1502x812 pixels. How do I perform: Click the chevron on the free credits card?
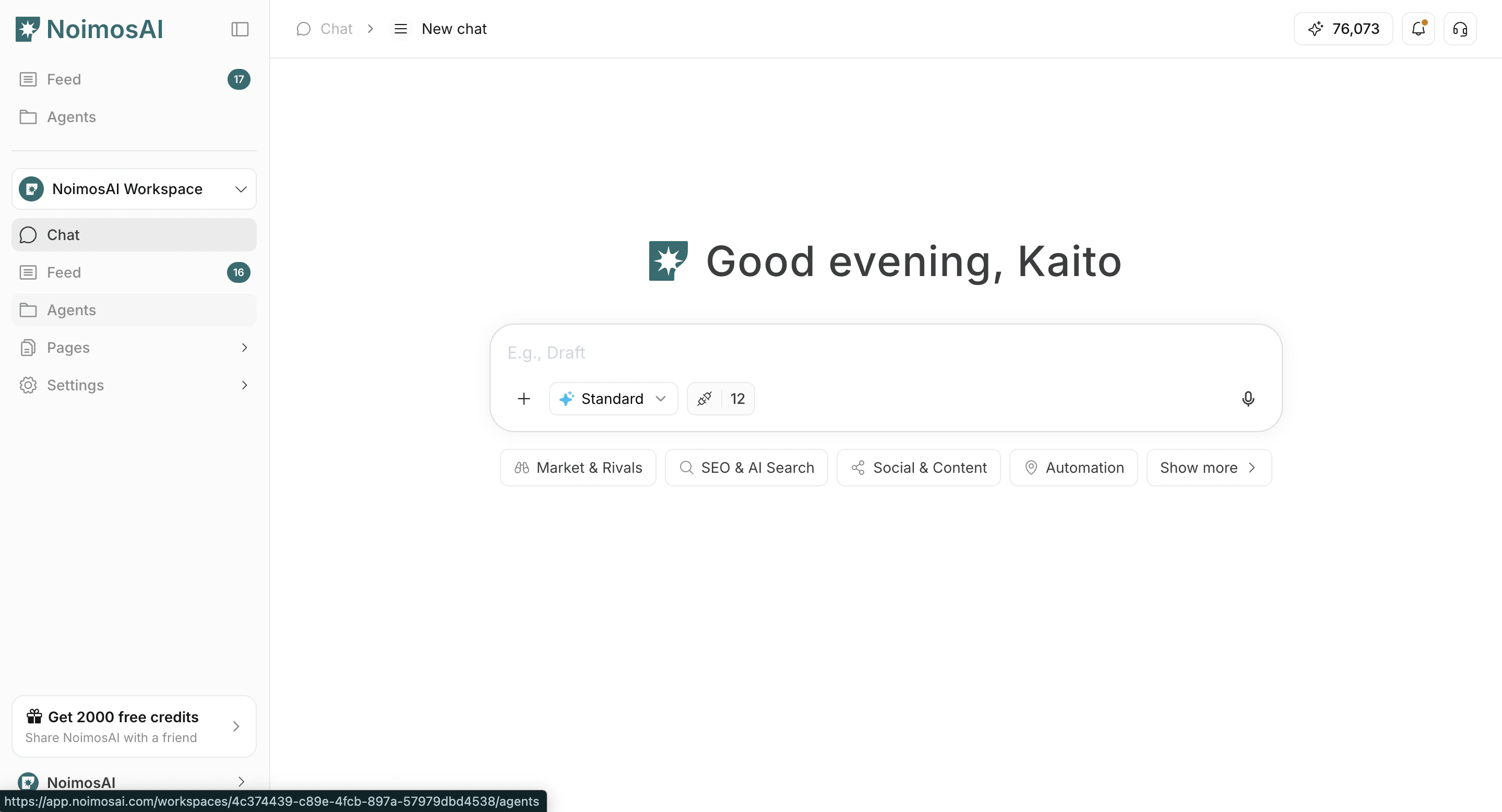tap(236, 726)
